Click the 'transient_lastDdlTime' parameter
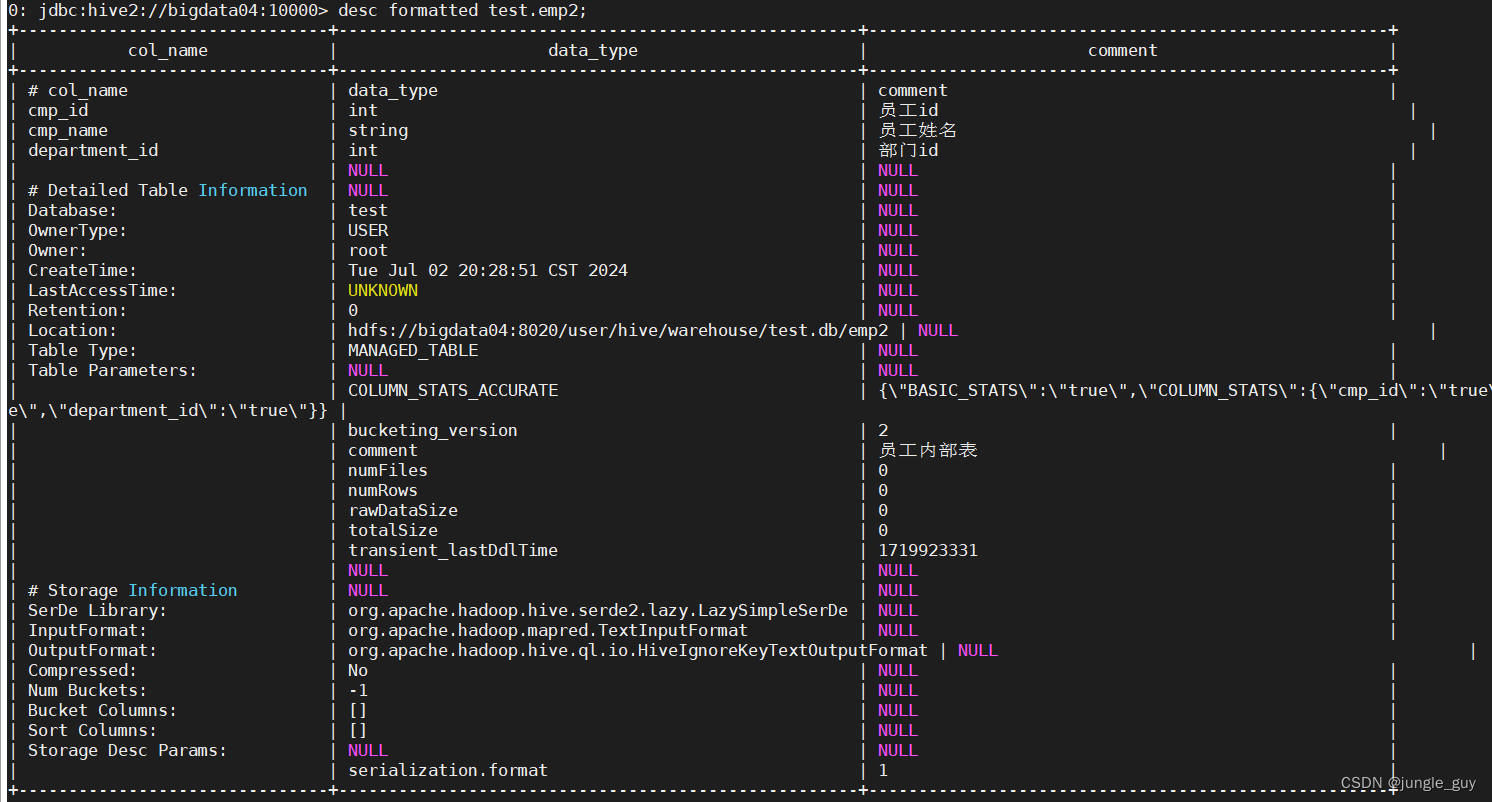1492x802 pixels. point(453,550)
